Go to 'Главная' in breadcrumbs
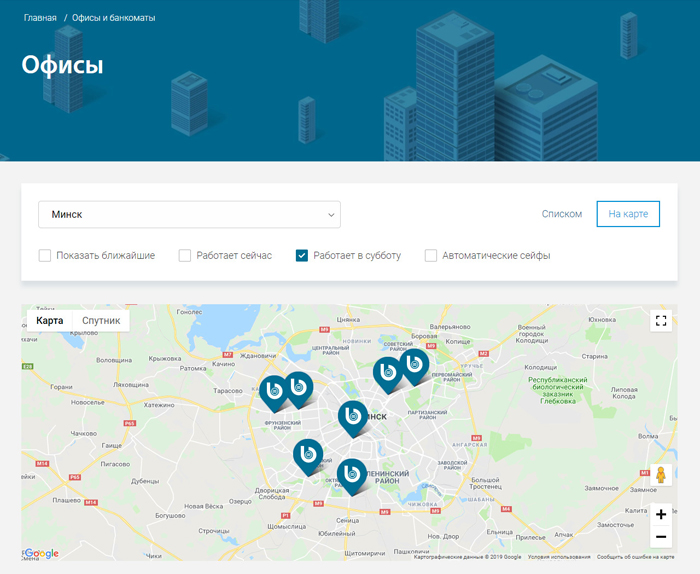This screenshot has width=700, height=574. [40, 18]
